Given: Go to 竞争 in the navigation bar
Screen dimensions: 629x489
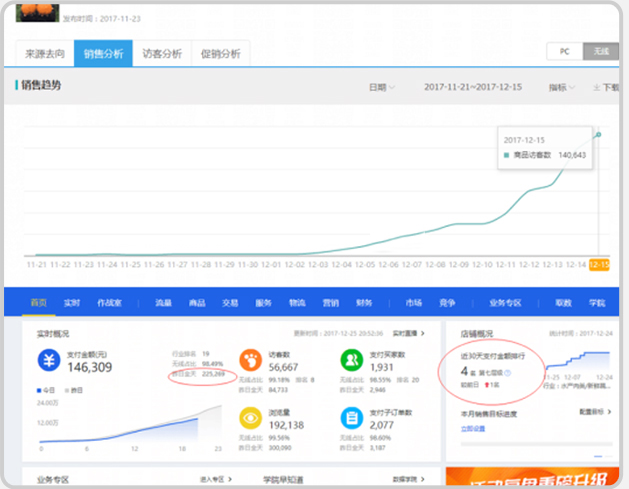Looking at the screenshot, I should point(446,302).
